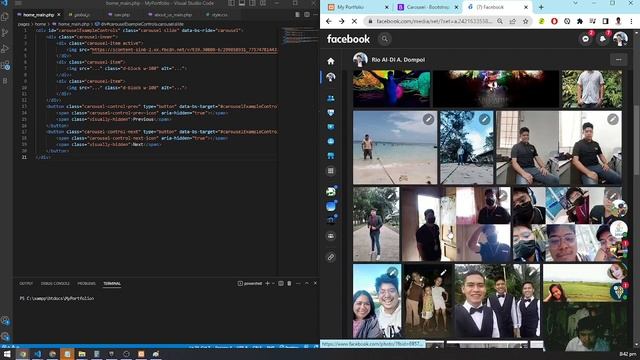Toggle VS Code panel layout icon
This screenshot has height=360, width=640.
pos(242,3)
